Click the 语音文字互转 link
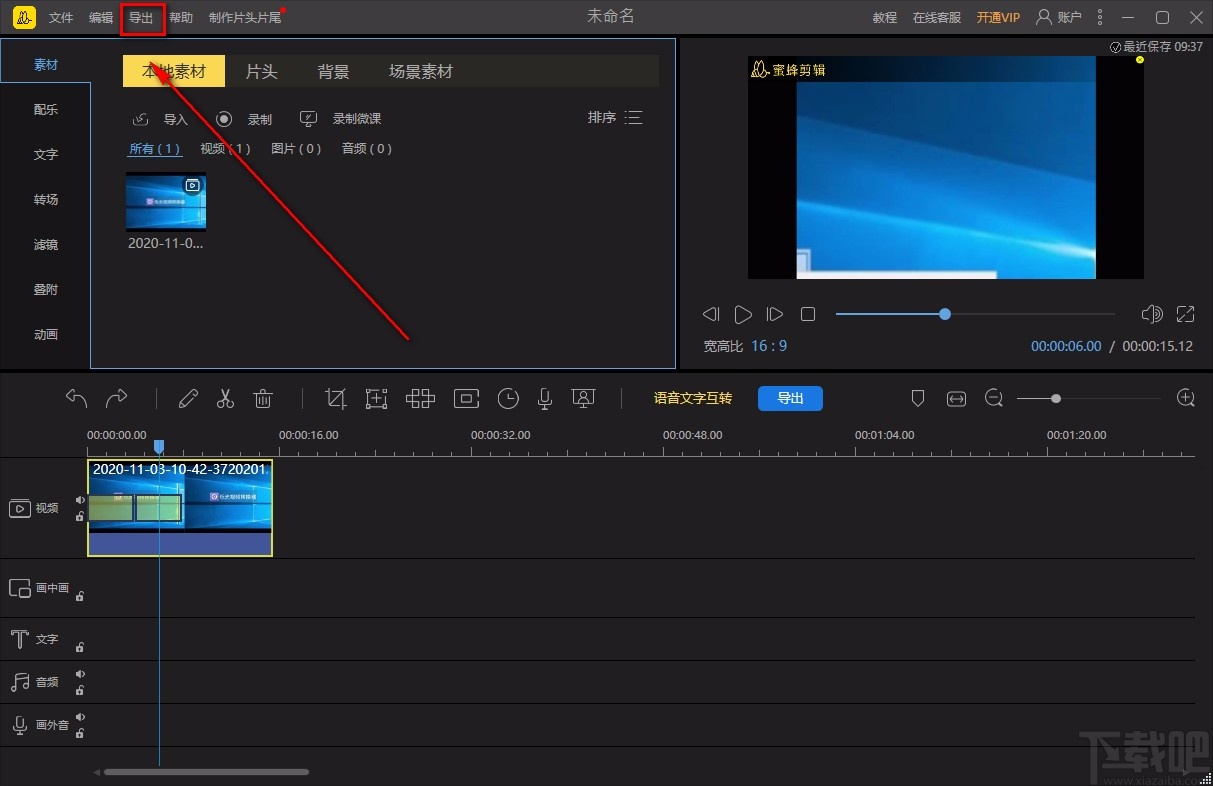 [692, 398]
